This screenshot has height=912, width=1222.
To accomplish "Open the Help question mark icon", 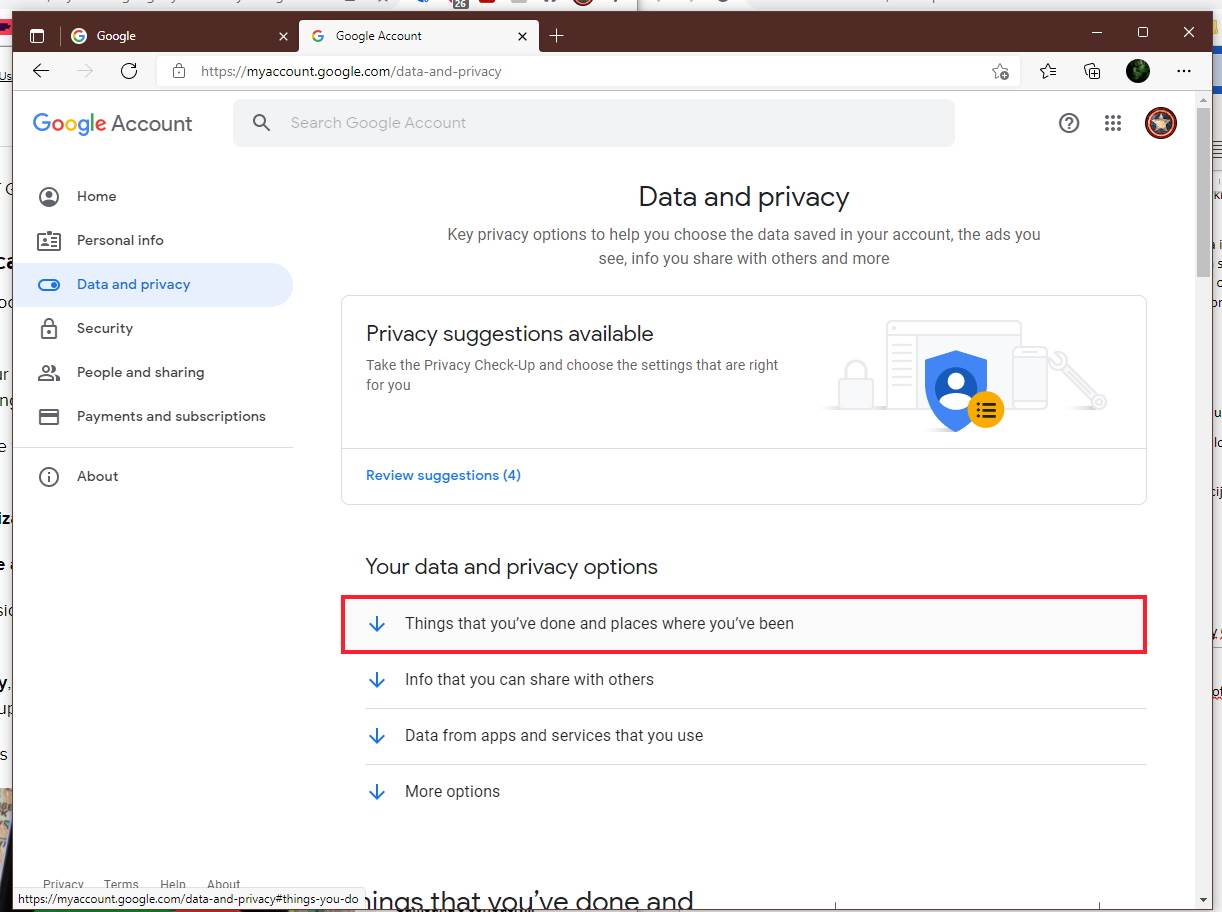I will (1069, 123).
